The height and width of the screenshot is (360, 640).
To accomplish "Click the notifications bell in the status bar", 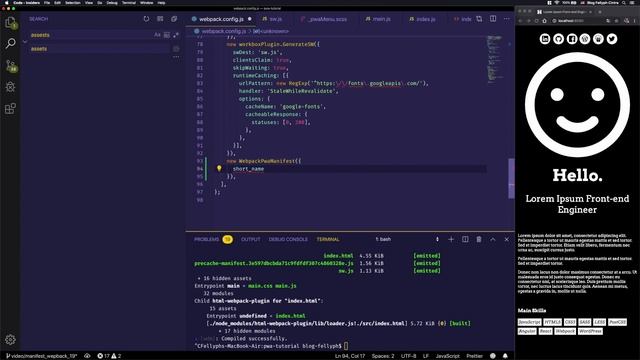I will click(x=505, y=356).
